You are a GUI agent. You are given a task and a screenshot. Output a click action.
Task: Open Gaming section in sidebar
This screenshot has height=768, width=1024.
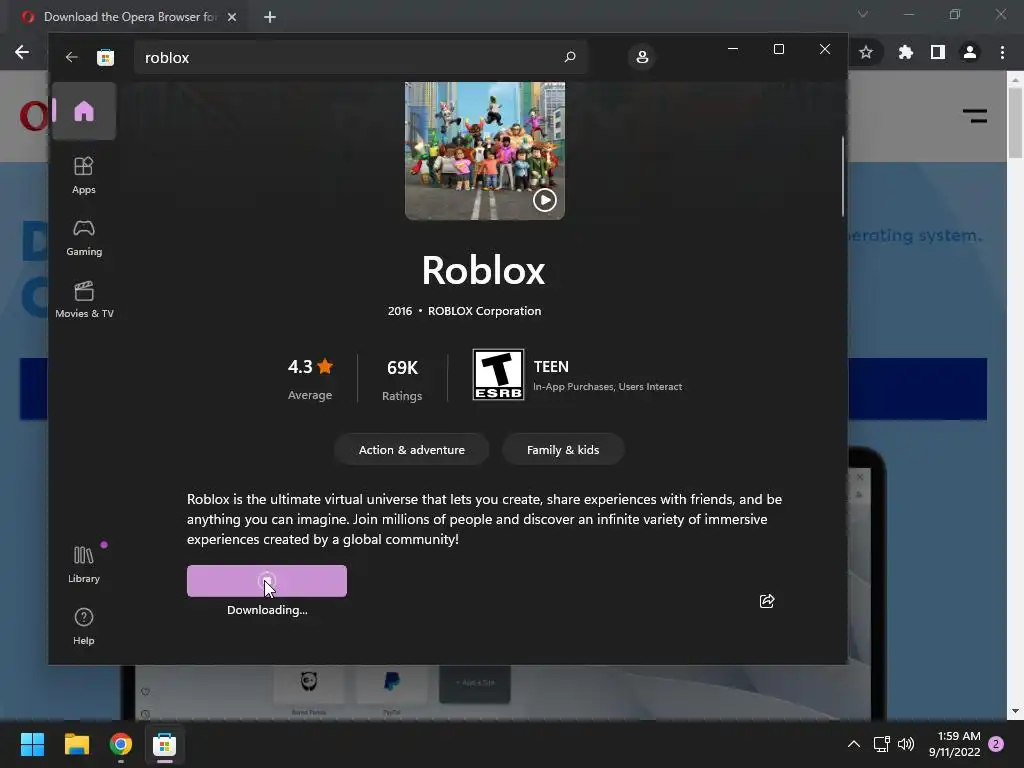(x=84, y=237)
